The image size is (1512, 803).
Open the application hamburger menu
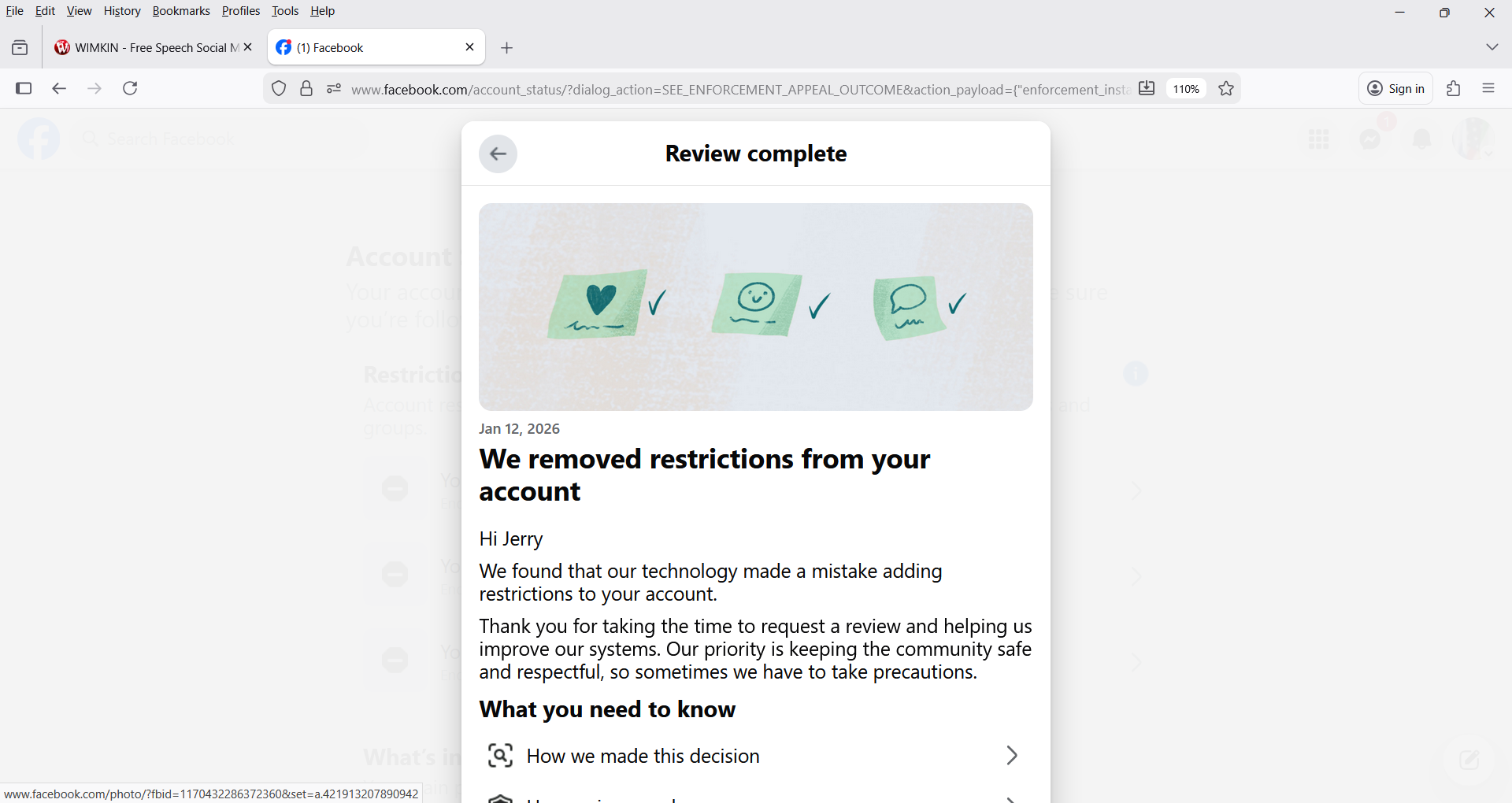[x=1488, y=88]
